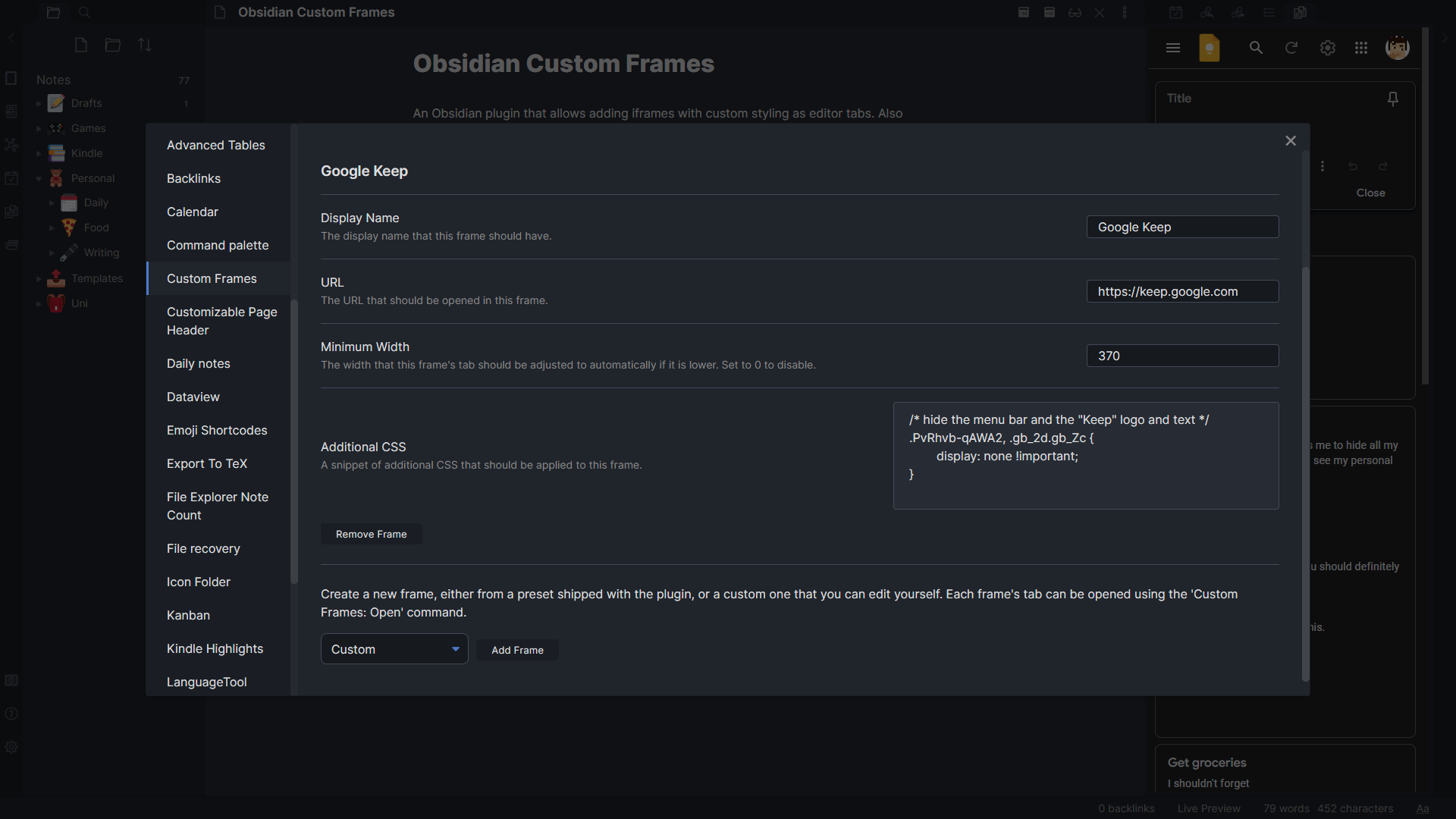Open the Calendar plugin settings
The image size is (1456, 819).
(192, 211)
